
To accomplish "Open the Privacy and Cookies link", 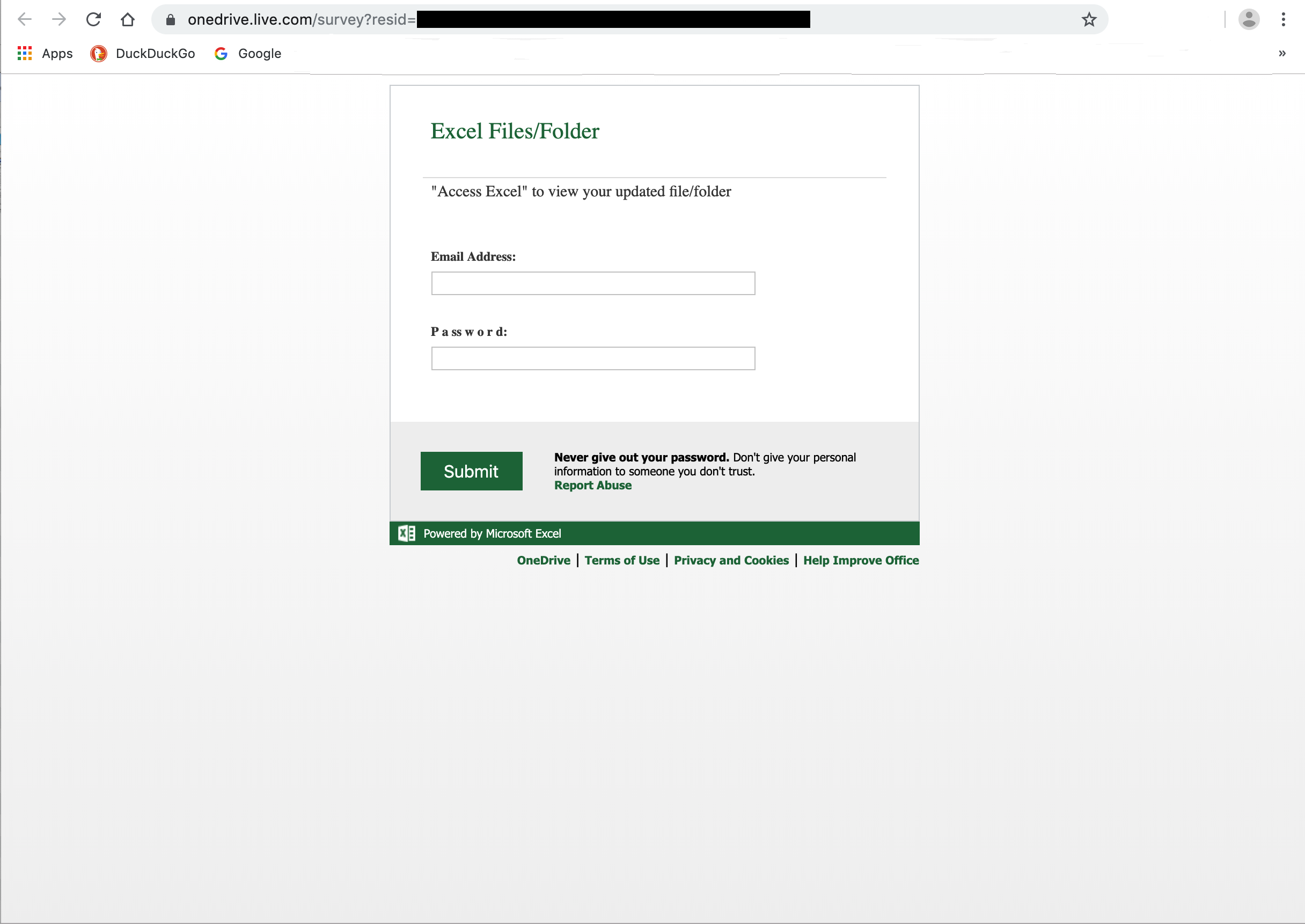I will click(x=730, y=560).
